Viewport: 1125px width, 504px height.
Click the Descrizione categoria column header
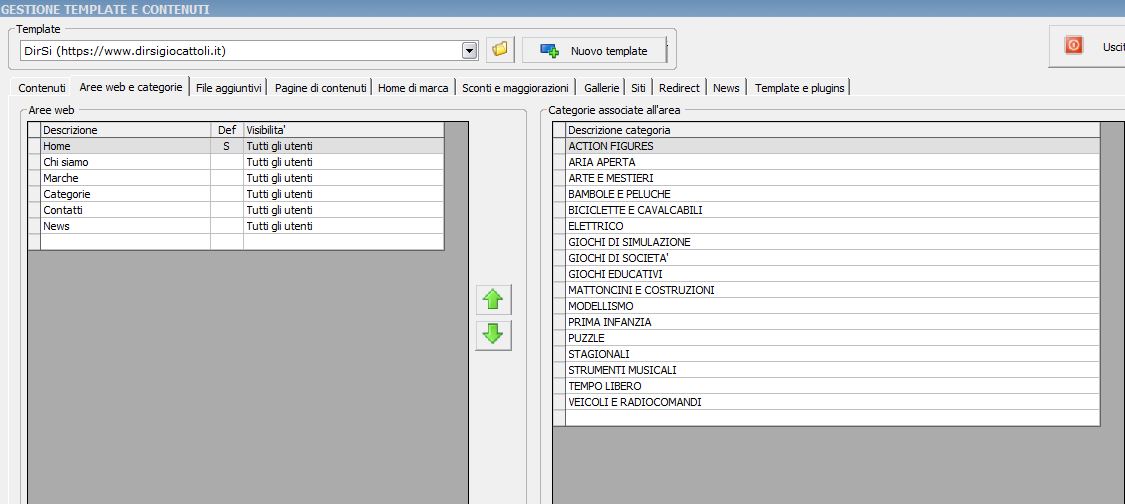tap(832, 130)
